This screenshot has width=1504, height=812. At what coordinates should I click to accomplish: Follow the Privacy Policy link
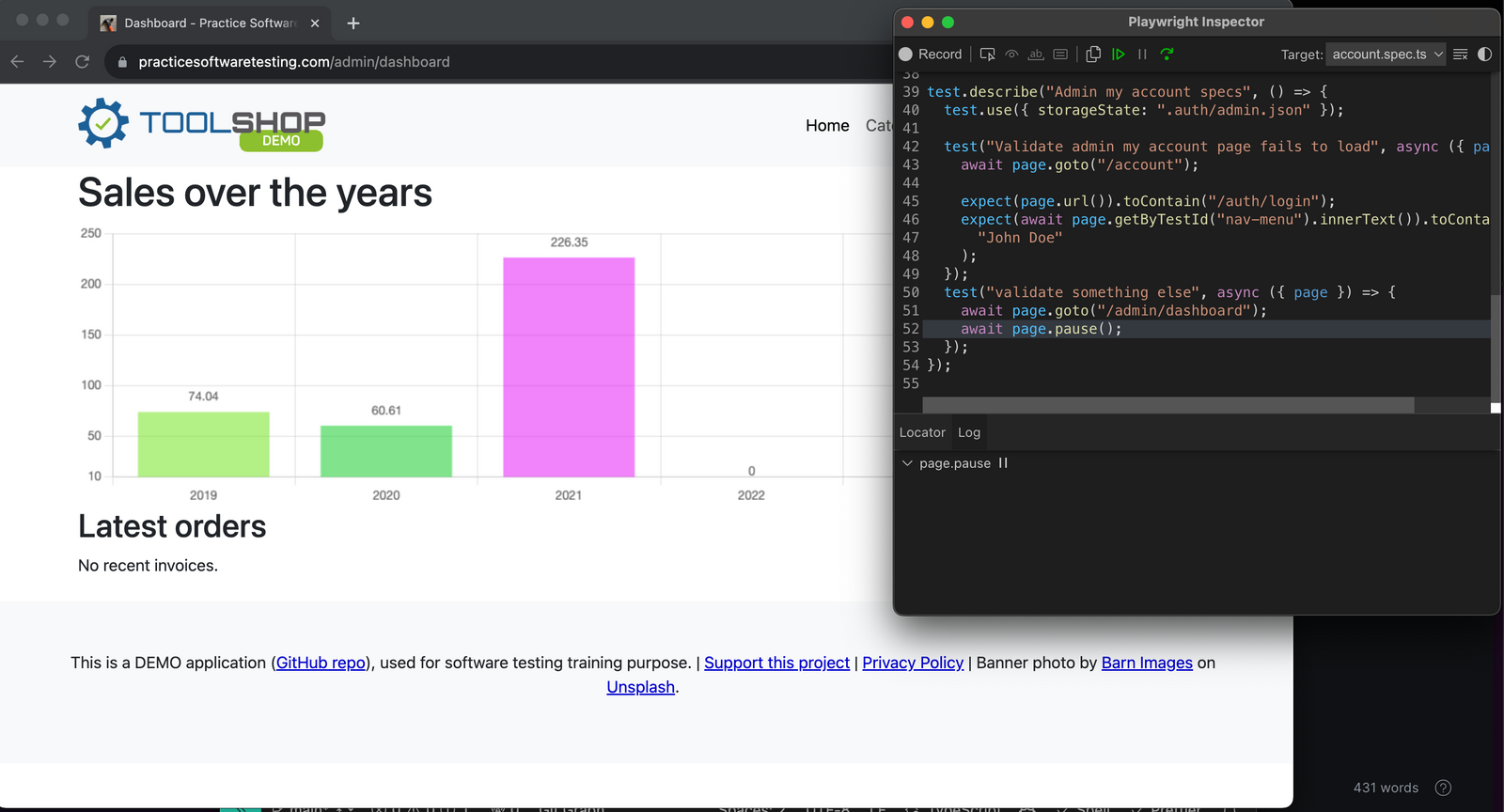pyautogui.click(x=913, y=663)
